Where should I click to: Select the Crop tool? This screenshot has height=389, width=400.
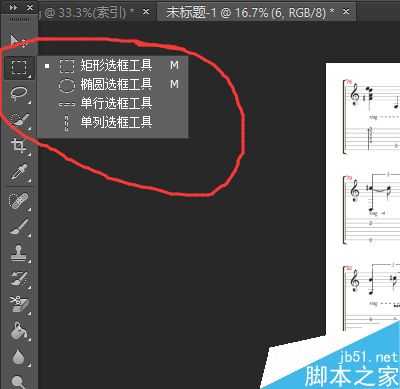(18, 146)
